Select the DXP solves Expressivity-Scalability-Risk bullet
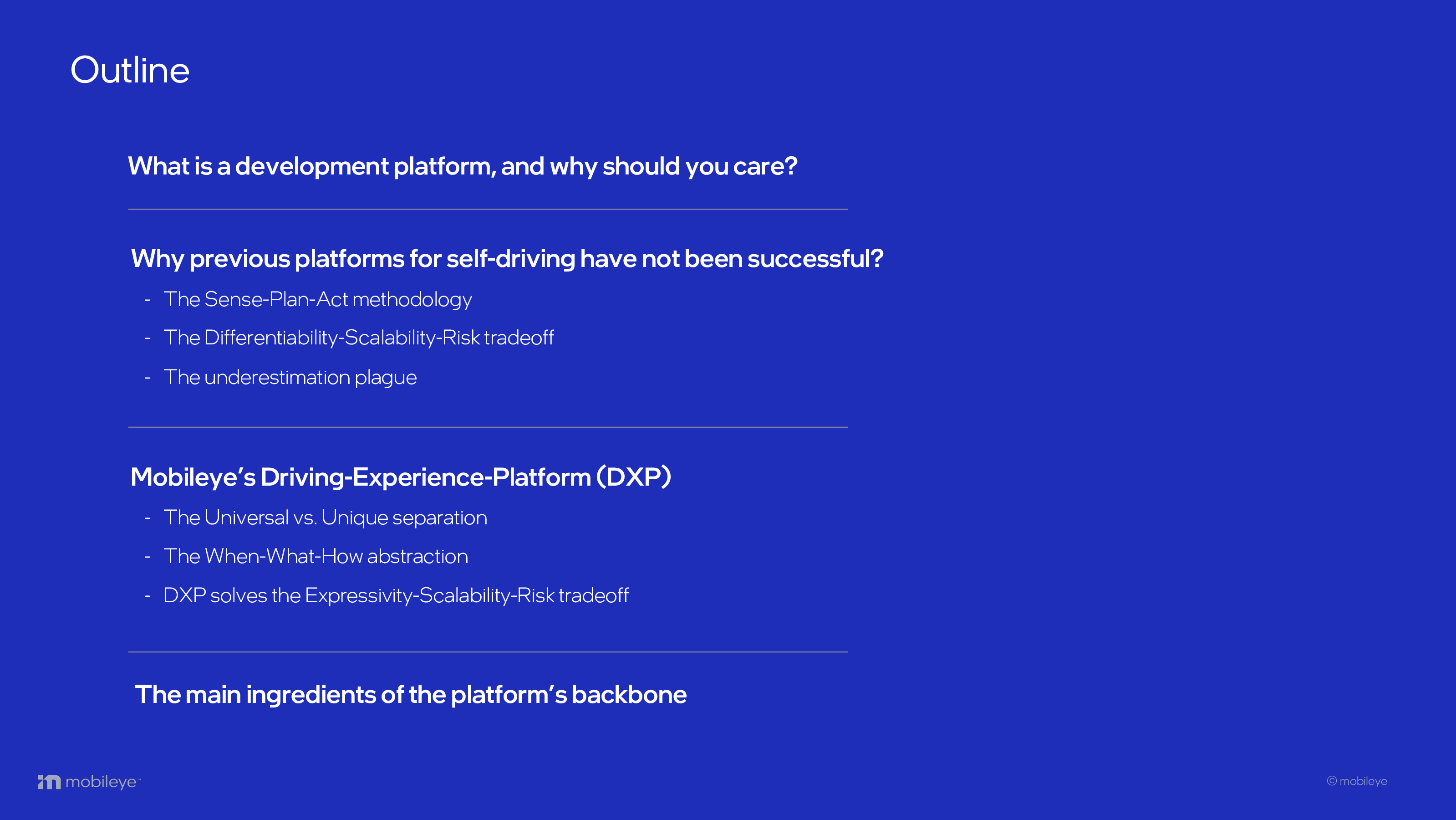The image size is (1456, 820). pyautogui.click(x=396, y=595)
